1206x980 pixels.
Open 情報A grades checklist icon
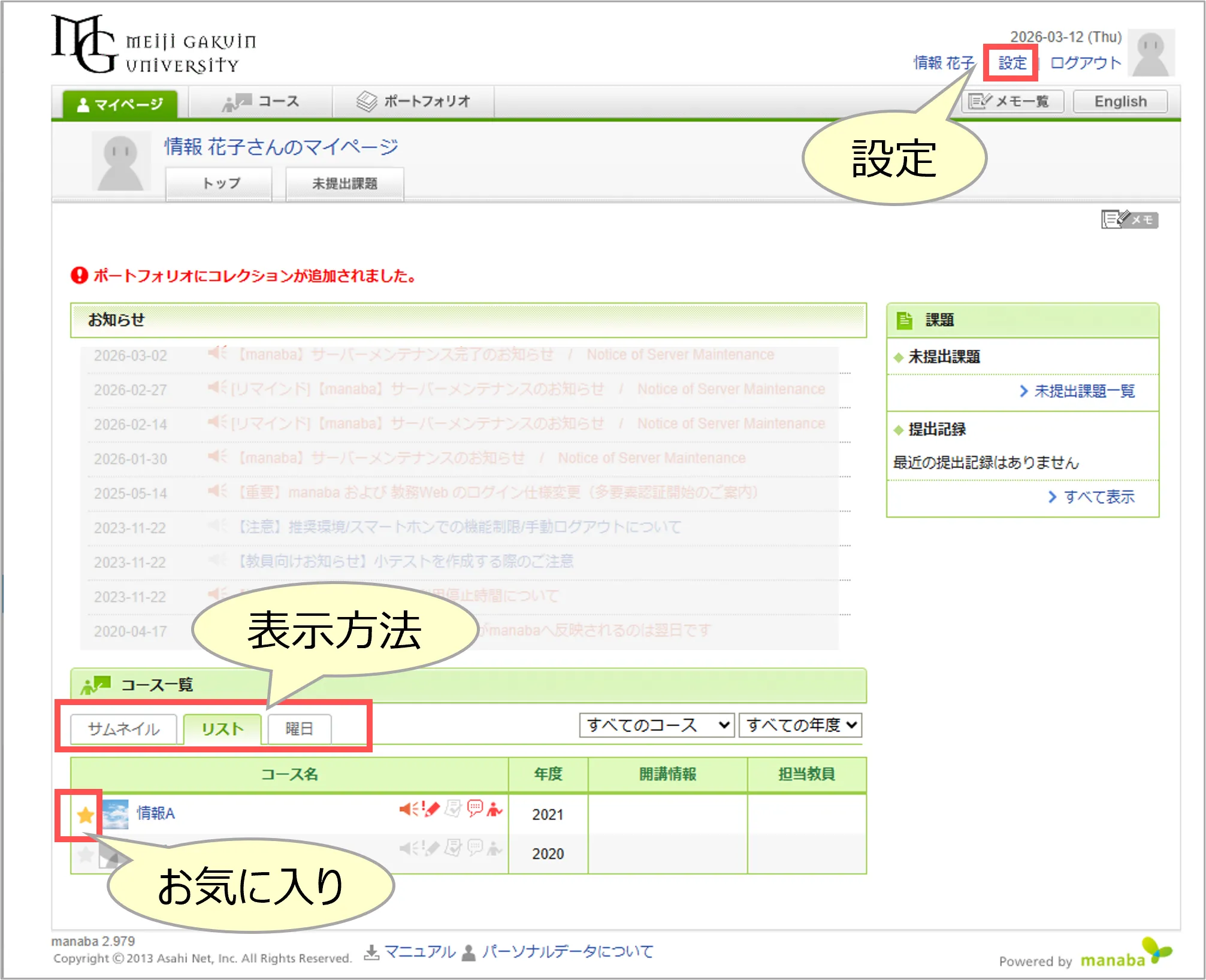pos(454,809)
